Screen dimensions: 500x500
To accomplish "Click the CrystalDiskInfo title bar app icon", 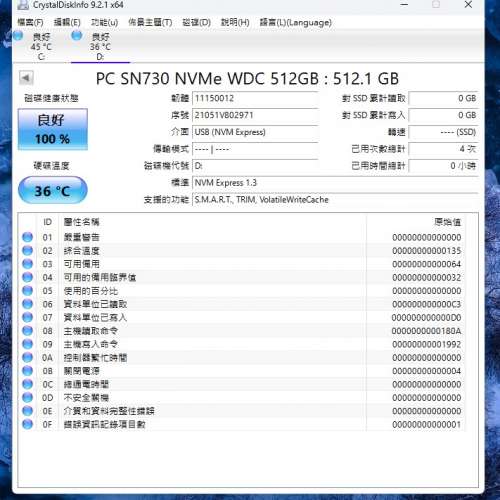I will pos(23,5).
